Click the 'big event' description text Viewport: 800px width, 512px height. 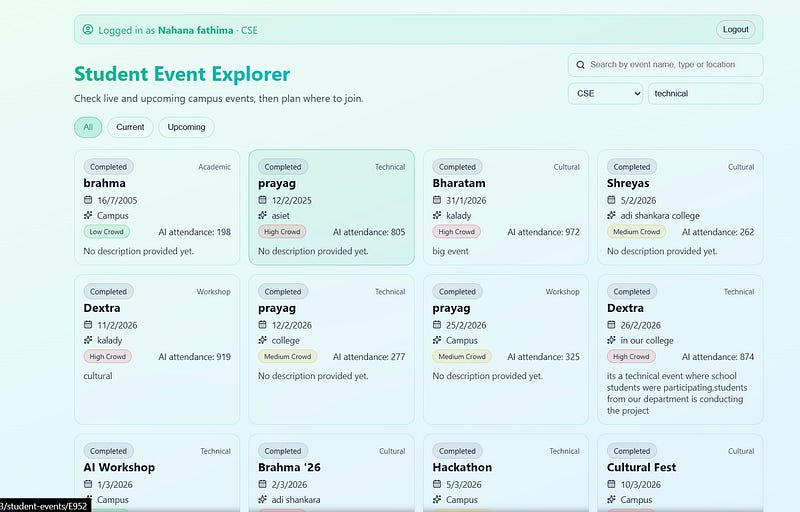(450, 251)
